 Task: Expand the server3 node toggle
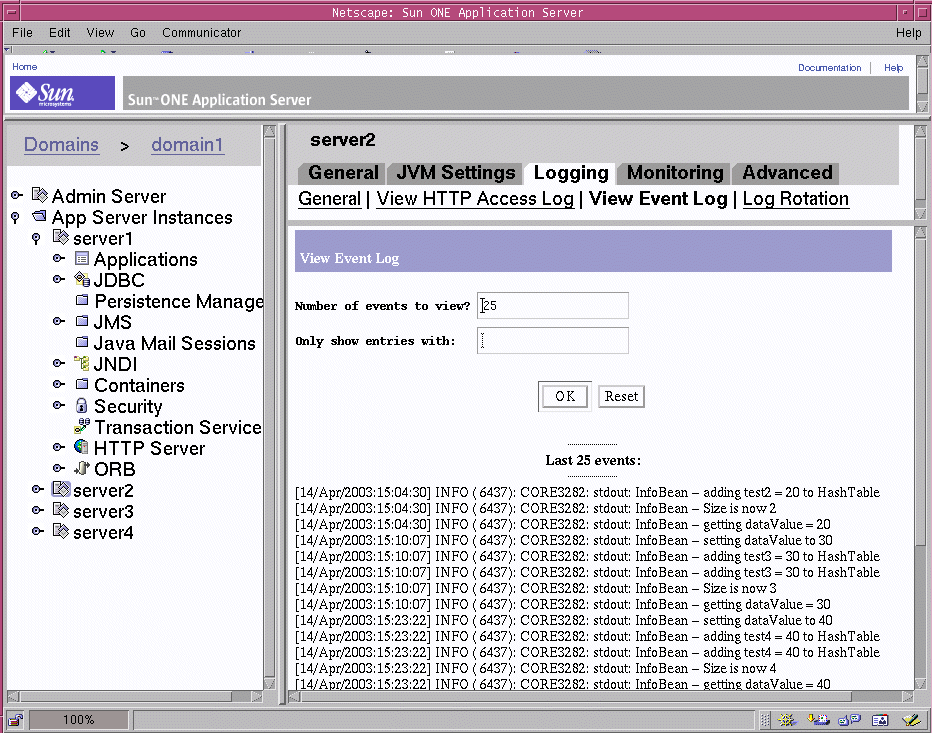coord(37,510)
